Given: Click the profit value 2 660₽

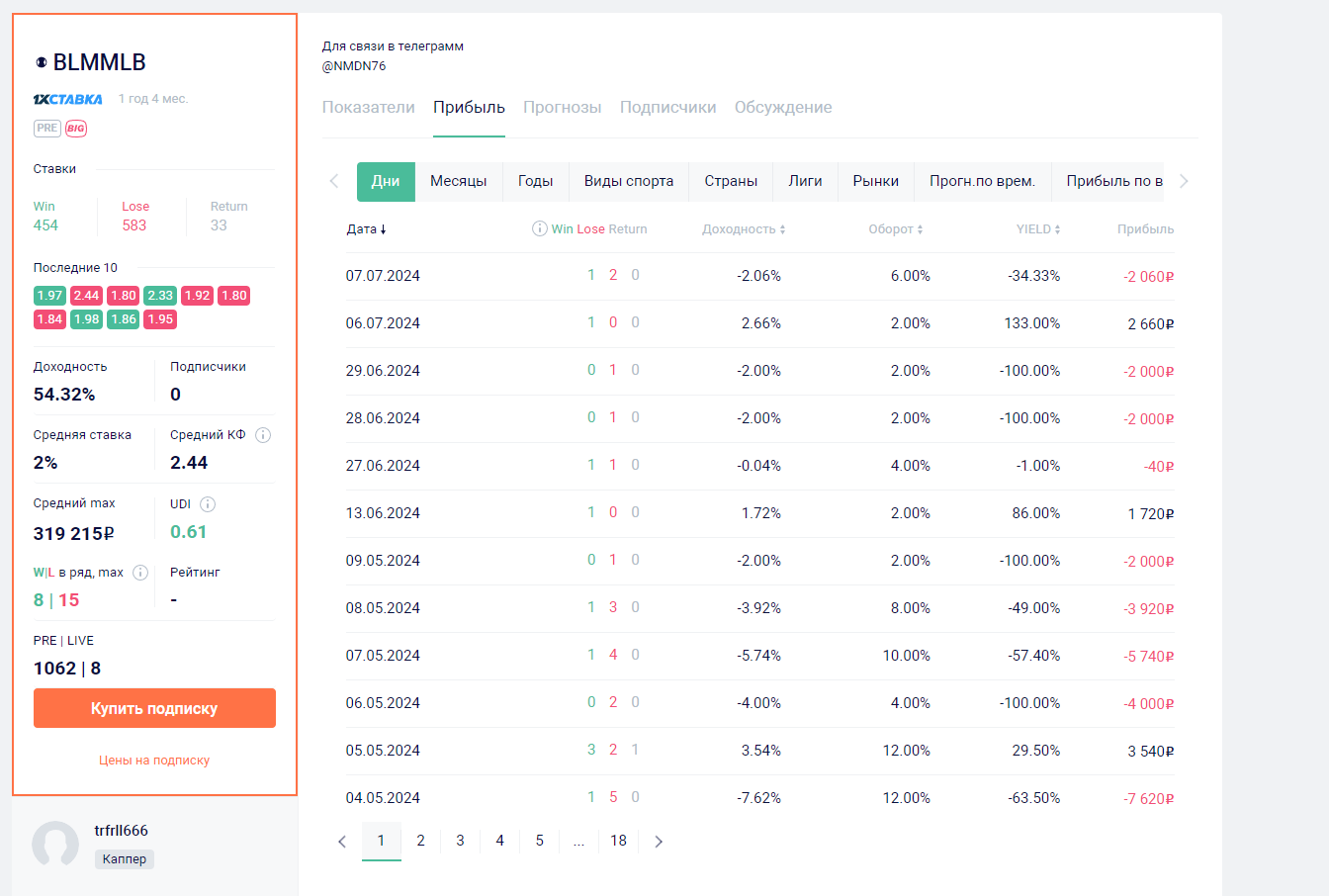Looking at the screenshot, I should pyautogui.click(x=1150, y=324).
